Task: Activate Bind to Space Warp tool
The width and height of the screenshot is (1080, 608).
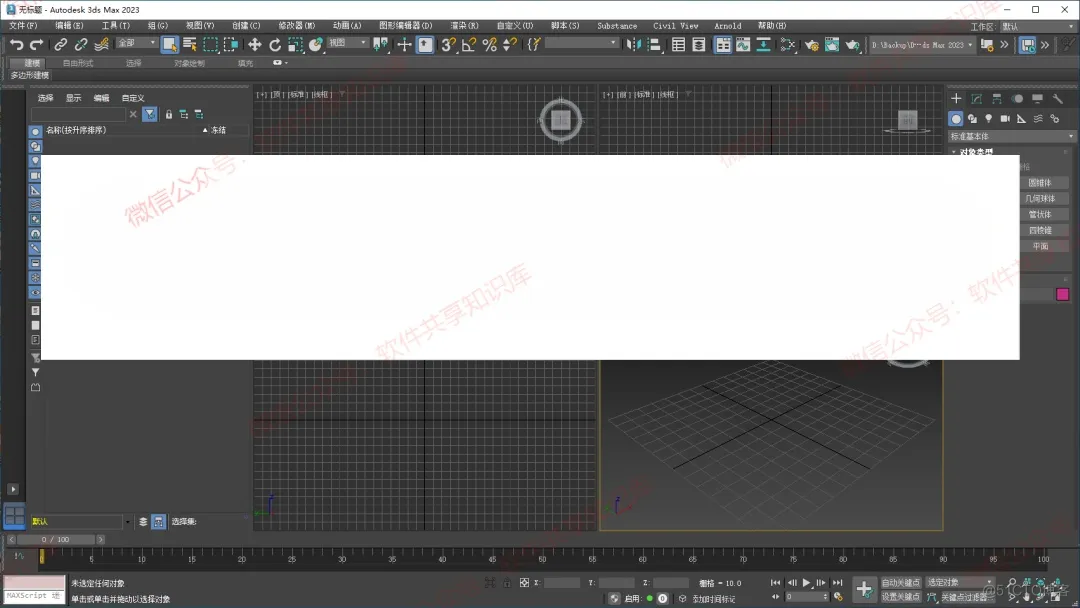Action: pyautogui.click(x=101, y=45)
